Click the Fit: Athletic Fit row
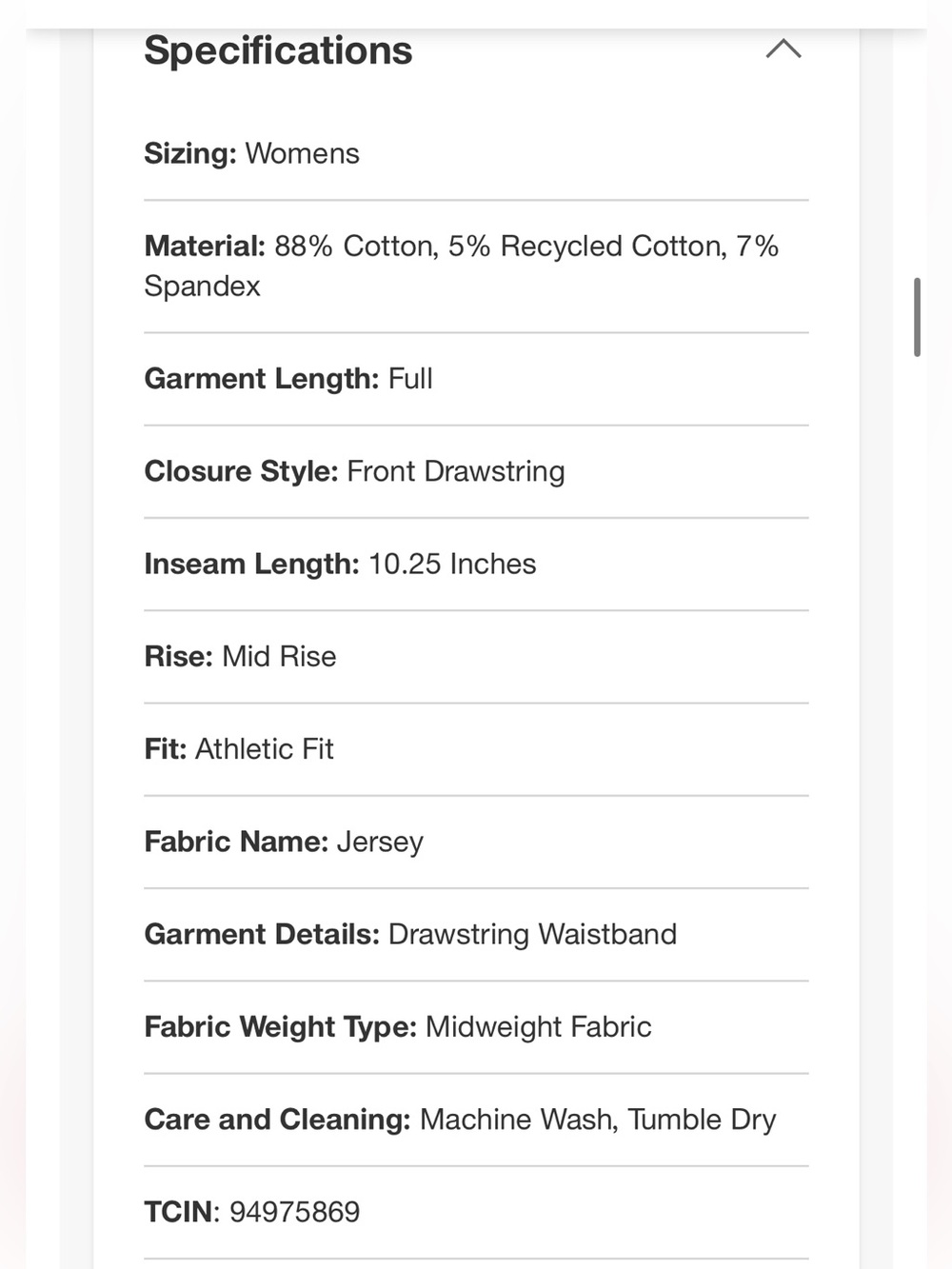952x1269 pixels. pos(476,749)
